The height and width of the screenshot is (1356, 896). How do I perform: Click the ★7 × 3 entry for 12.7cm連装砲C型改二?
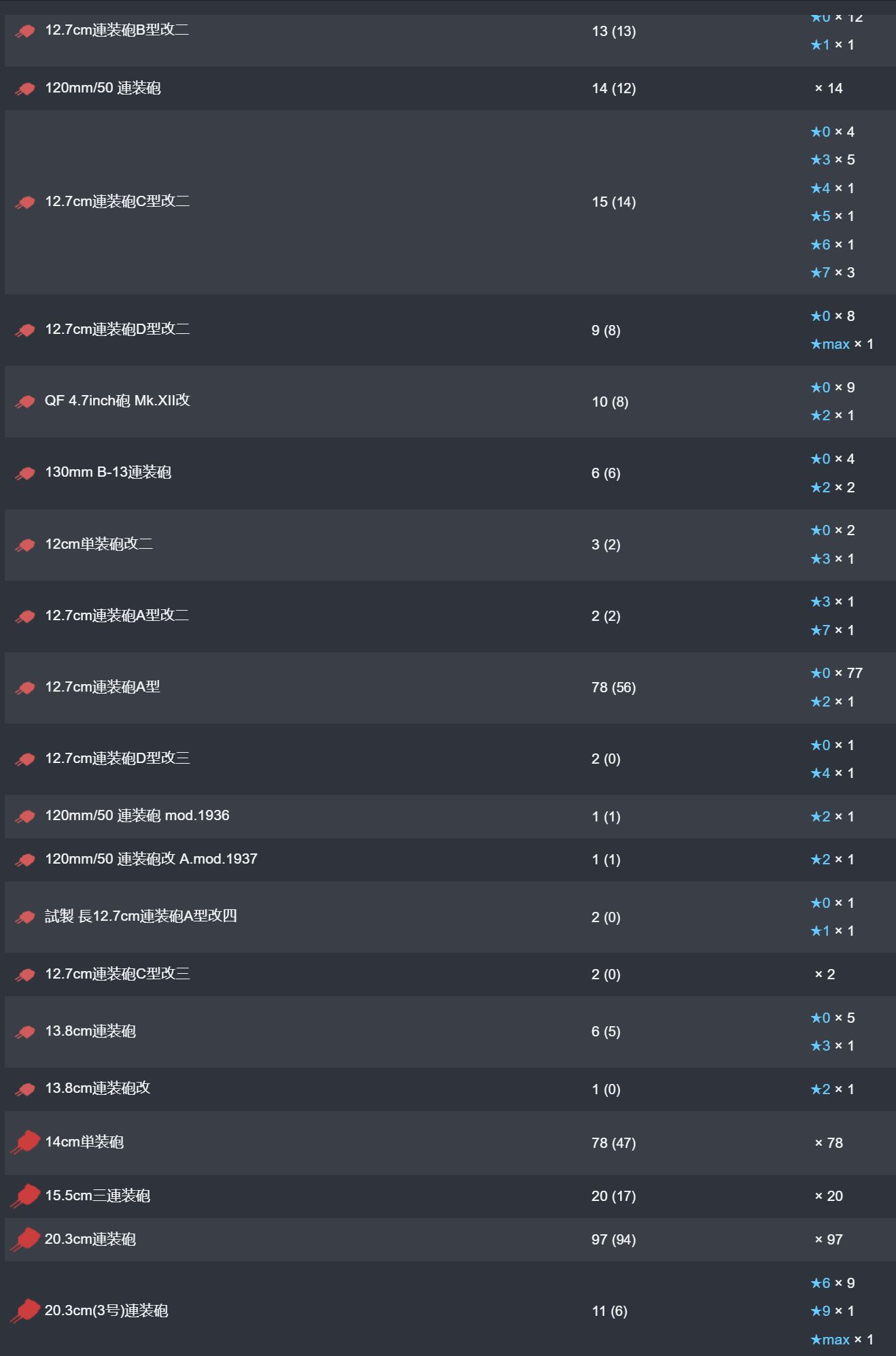tap(832, 273)
